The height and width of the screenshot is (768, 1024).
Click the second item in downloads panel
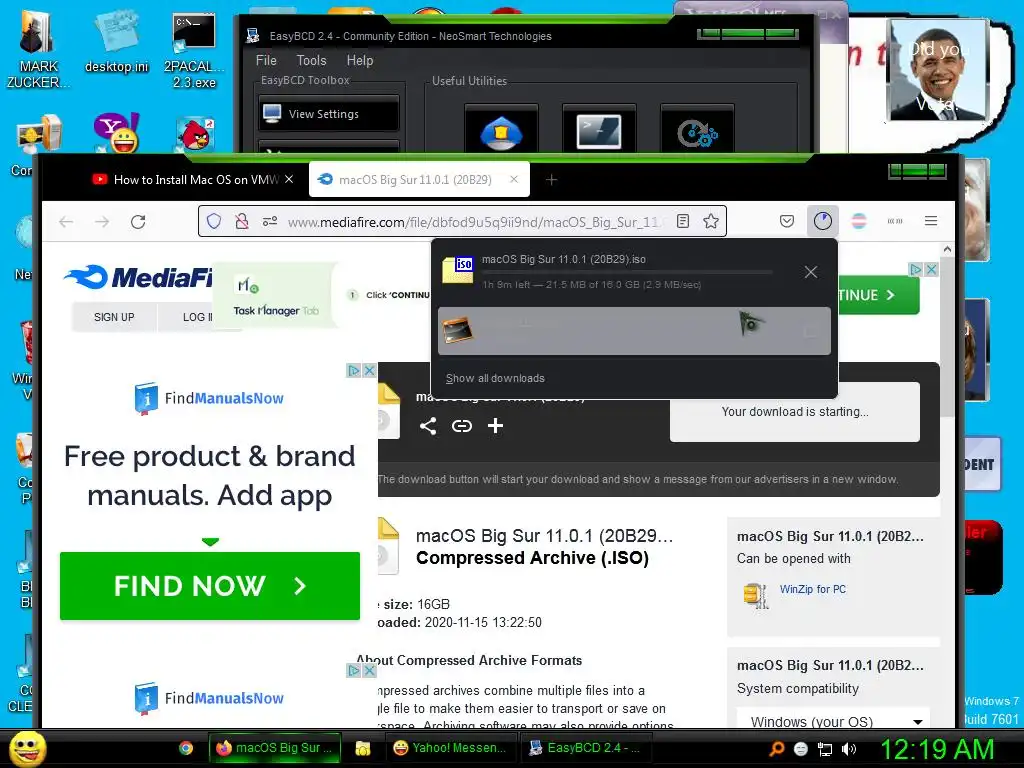point(634,331)
